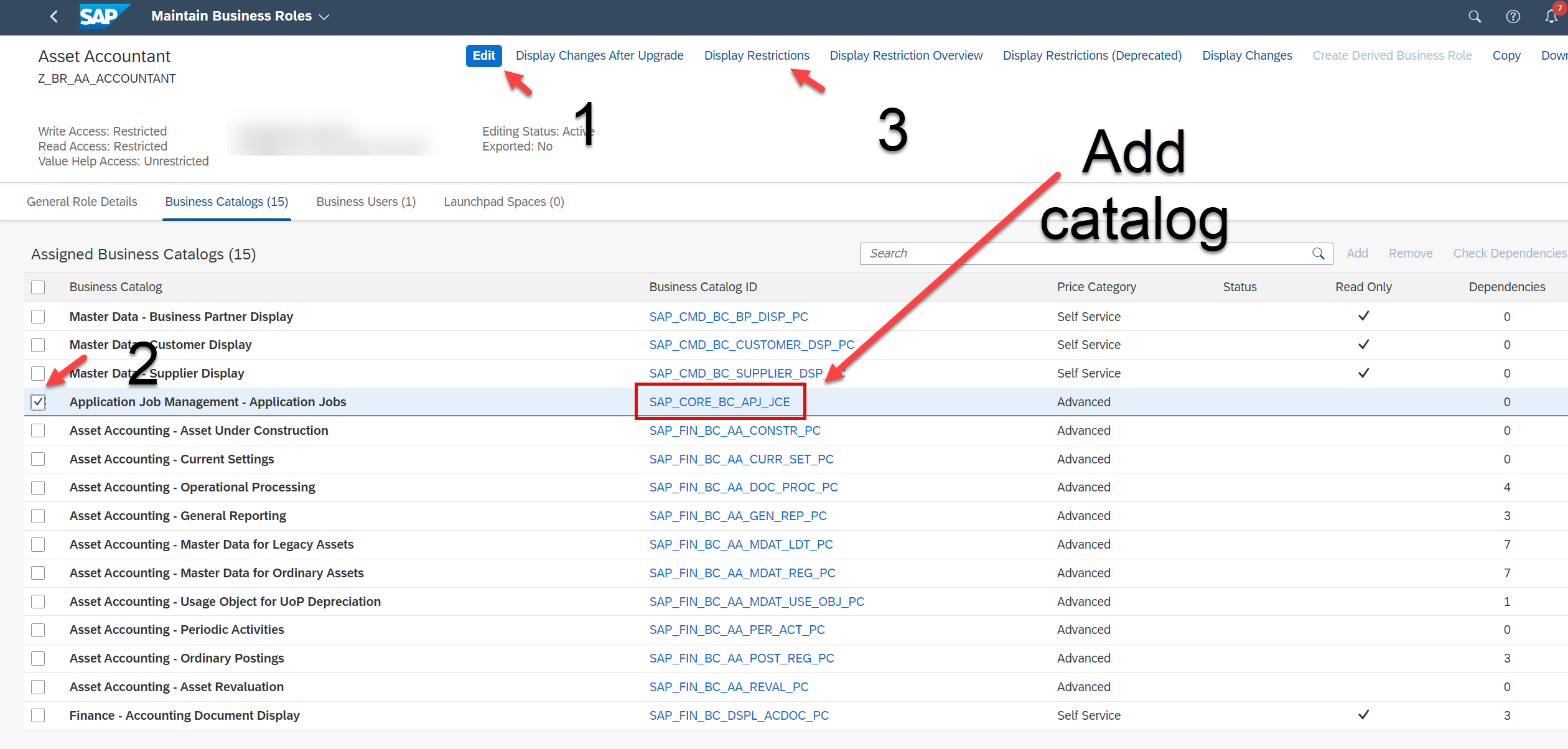
Task: Click the Edit button
Action: click(x=483, y=55)
